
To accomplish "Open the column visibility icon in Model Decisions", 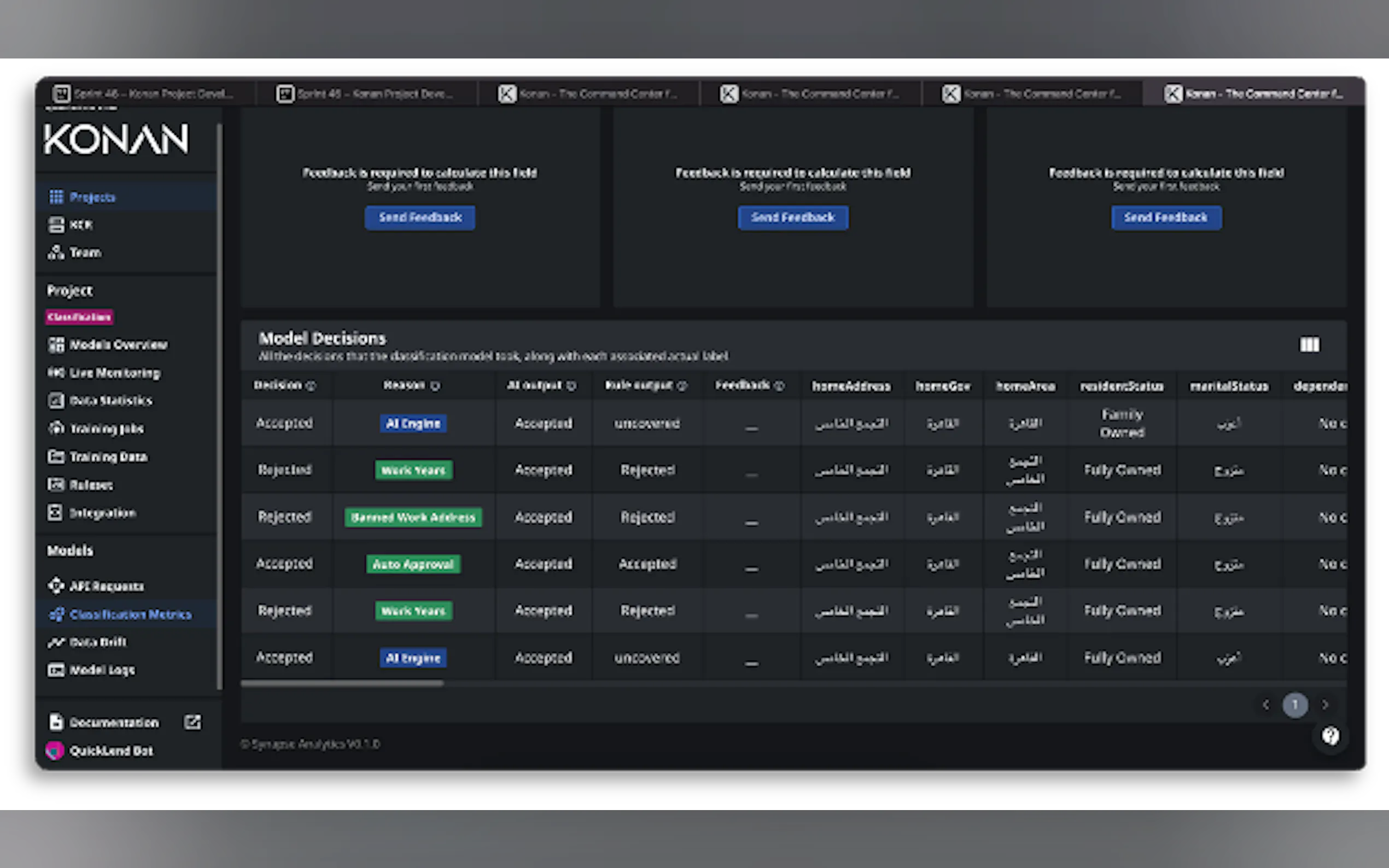I will click(1309, 344).
